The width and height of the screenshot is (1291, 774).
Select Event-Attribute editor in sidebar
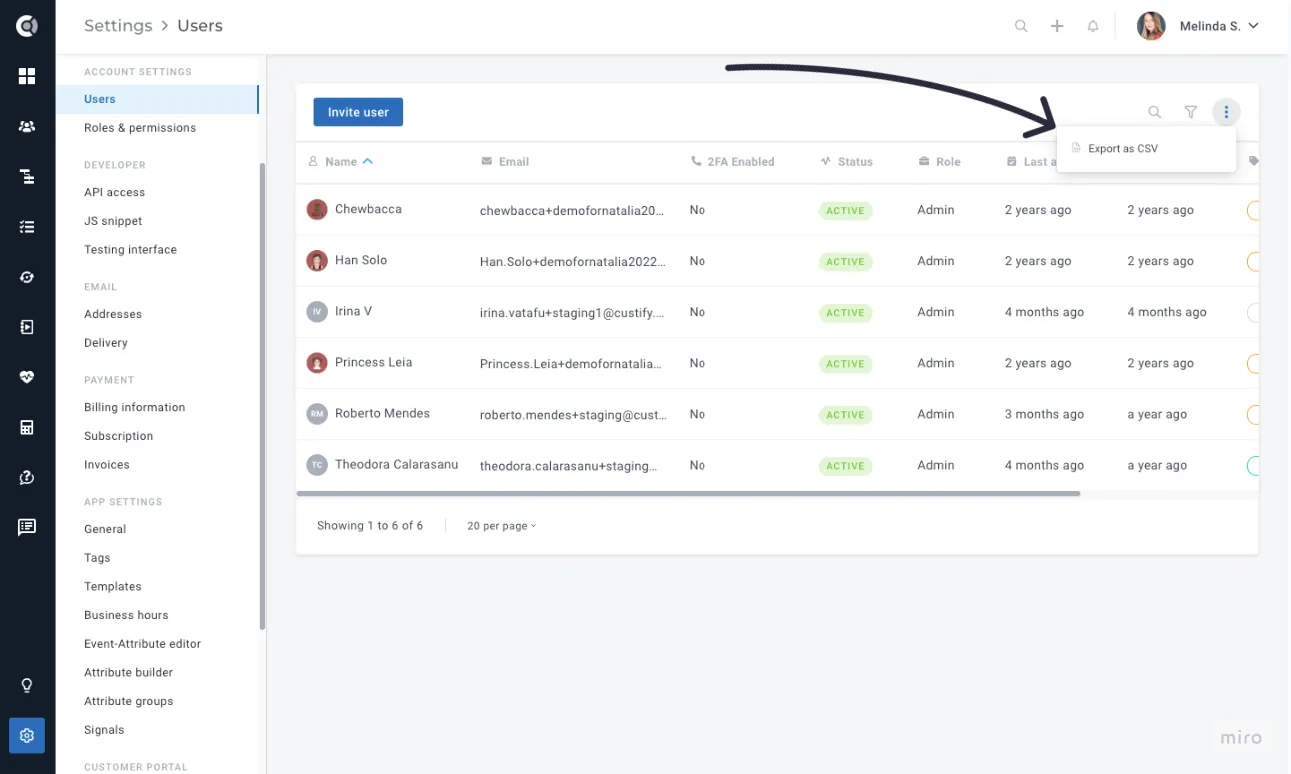pyautogui.click(x=142, y=644)
